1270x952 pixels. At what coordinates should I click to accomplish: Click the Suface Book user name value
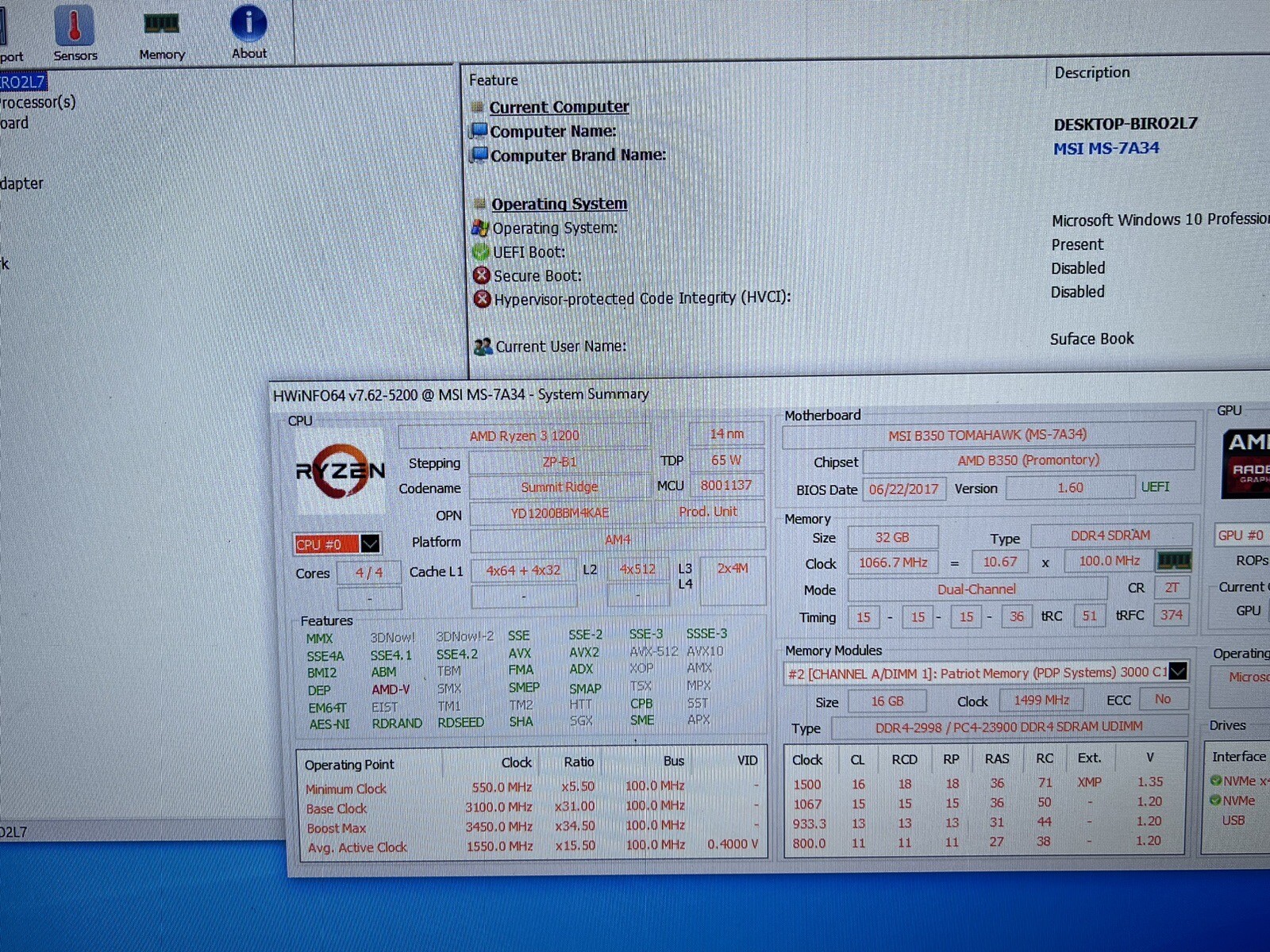coord(1092,339)
